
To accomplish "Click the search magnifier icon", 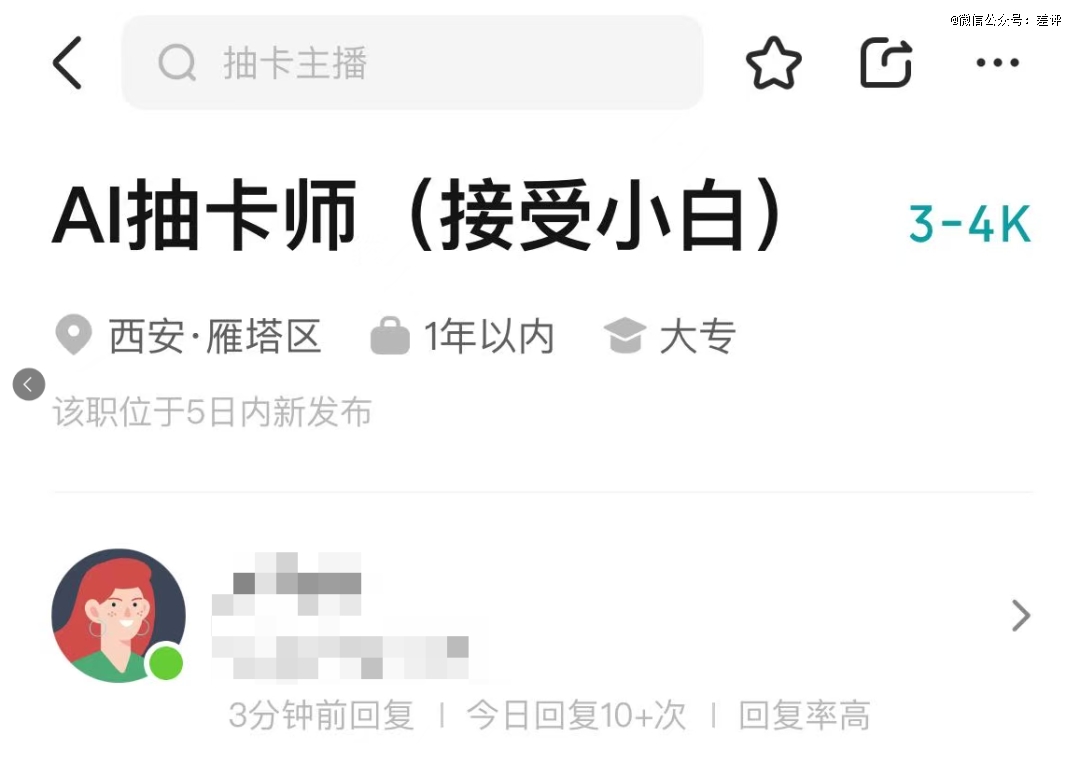I will point(177,63).
